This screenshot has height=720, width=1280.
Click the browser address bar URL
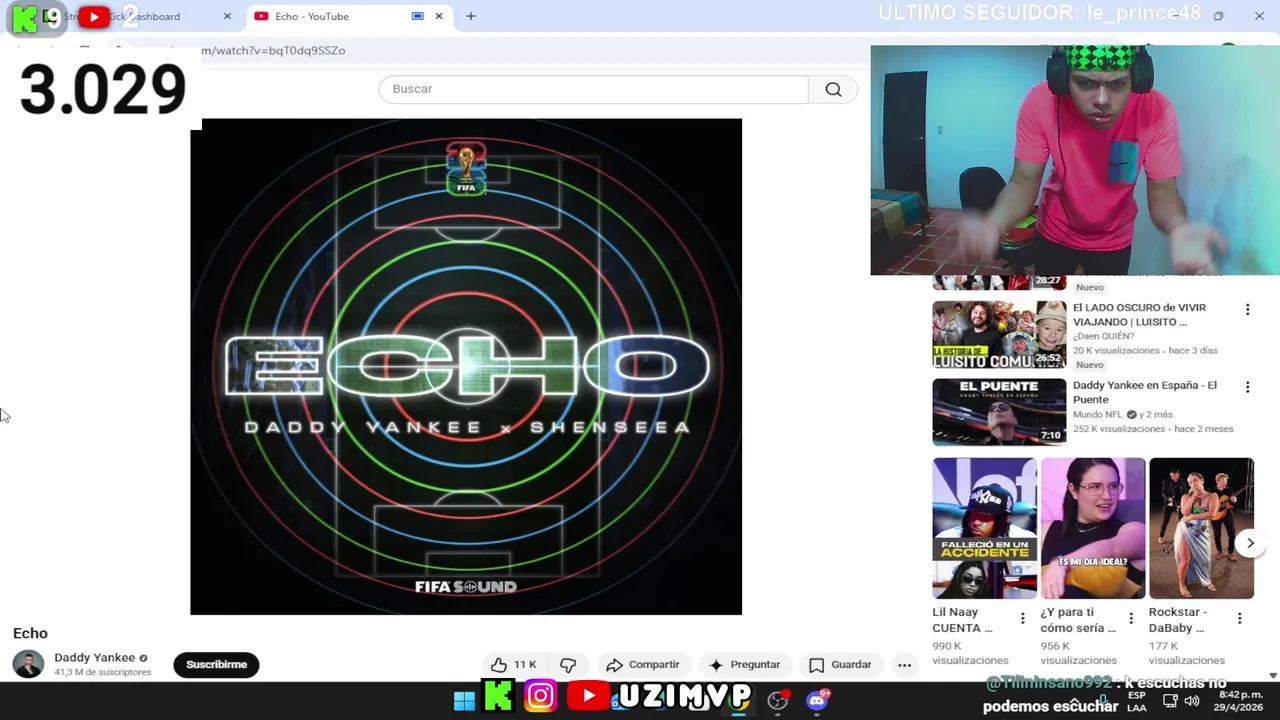pyautogui.click(x=273, y=50)
